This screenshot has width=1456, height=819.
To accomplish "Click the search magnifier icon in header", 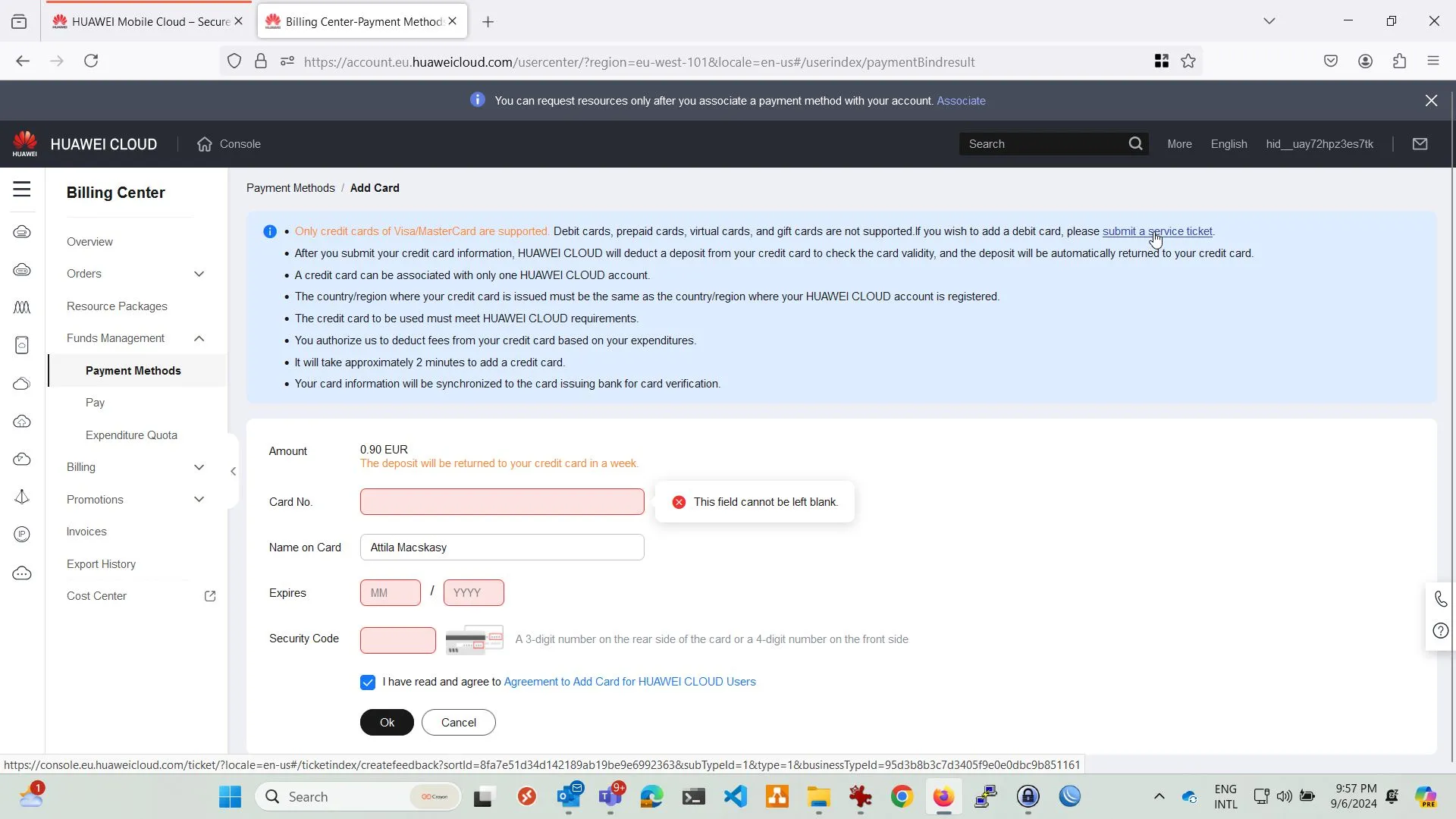I will [1135, 144].
